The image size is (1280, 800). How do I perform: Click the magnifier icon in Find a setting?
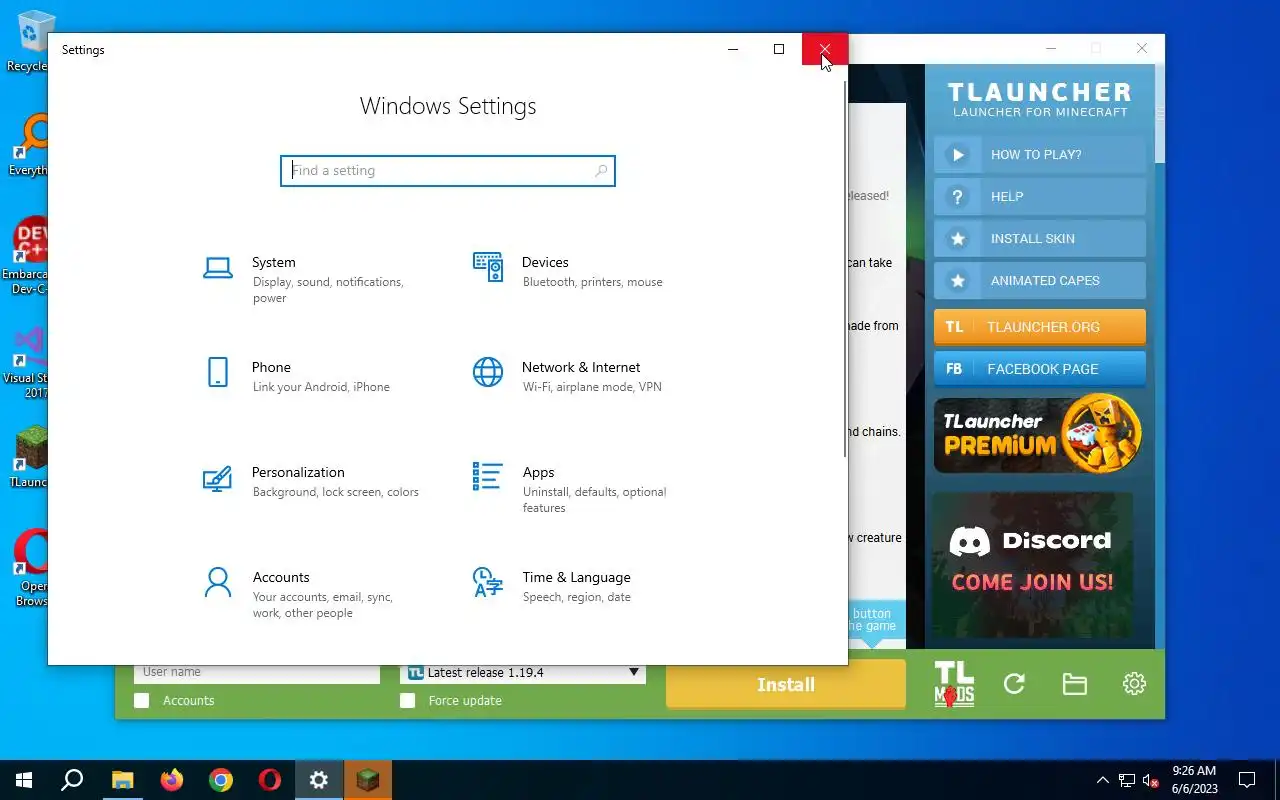pos(601,171)
